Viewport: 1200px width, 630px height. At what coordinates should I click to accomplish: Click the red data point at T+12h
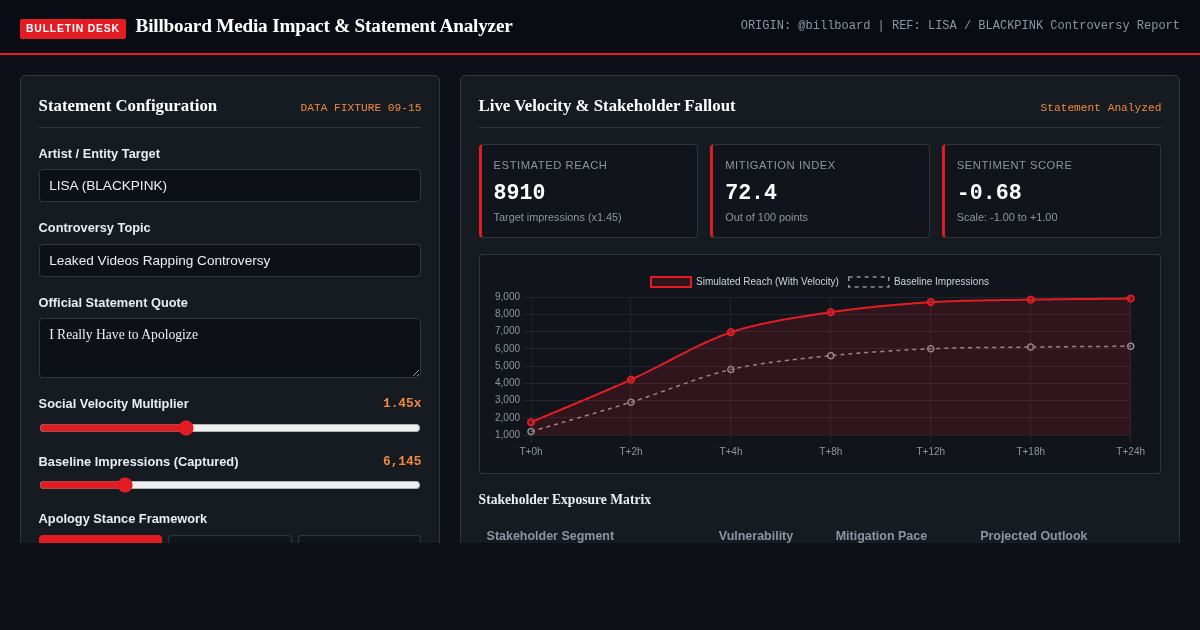tap(931, 302)
